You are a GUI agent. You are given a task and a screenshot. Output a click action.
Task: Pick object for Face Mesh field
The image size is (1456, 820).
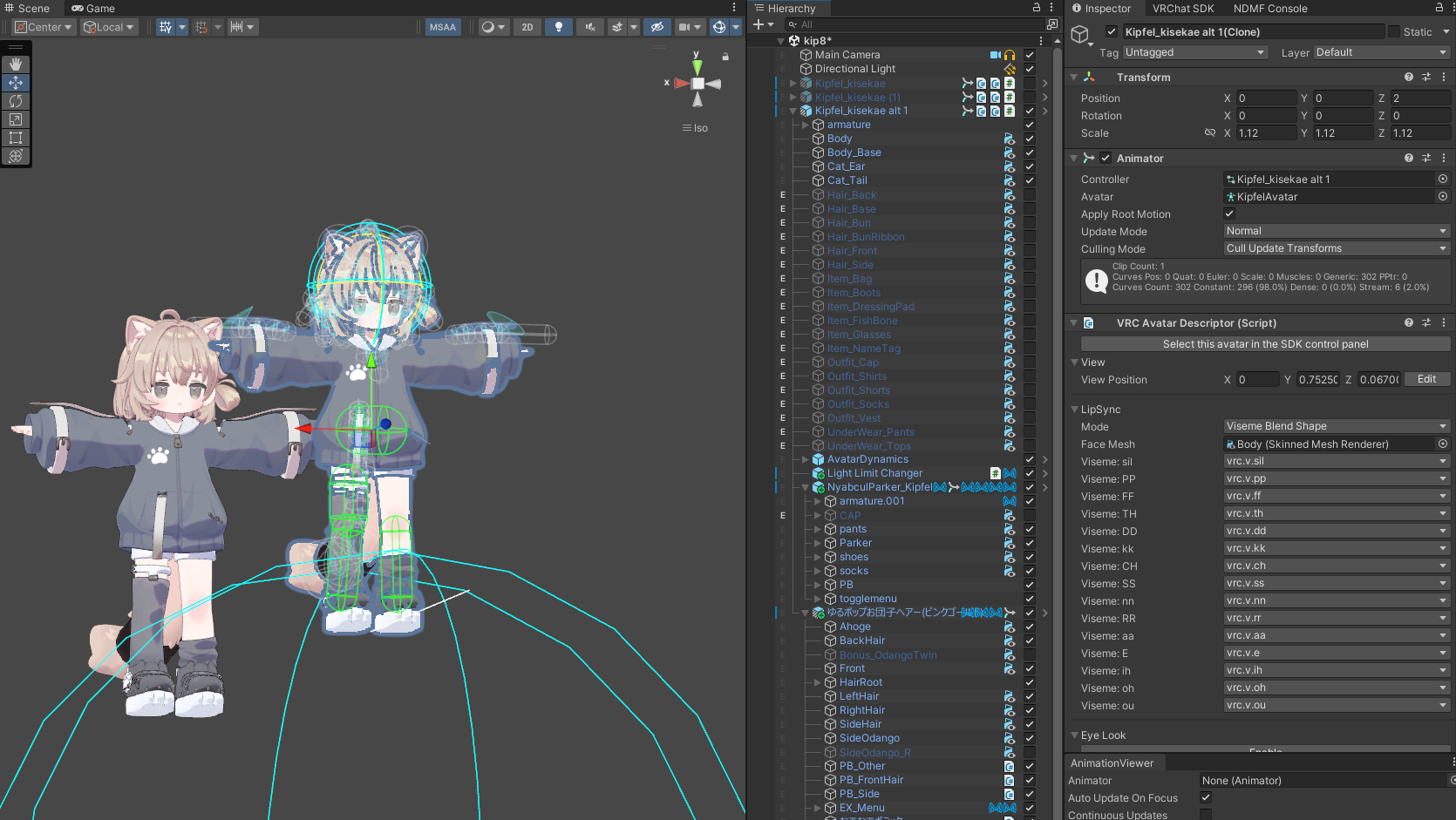point(1443,444)
